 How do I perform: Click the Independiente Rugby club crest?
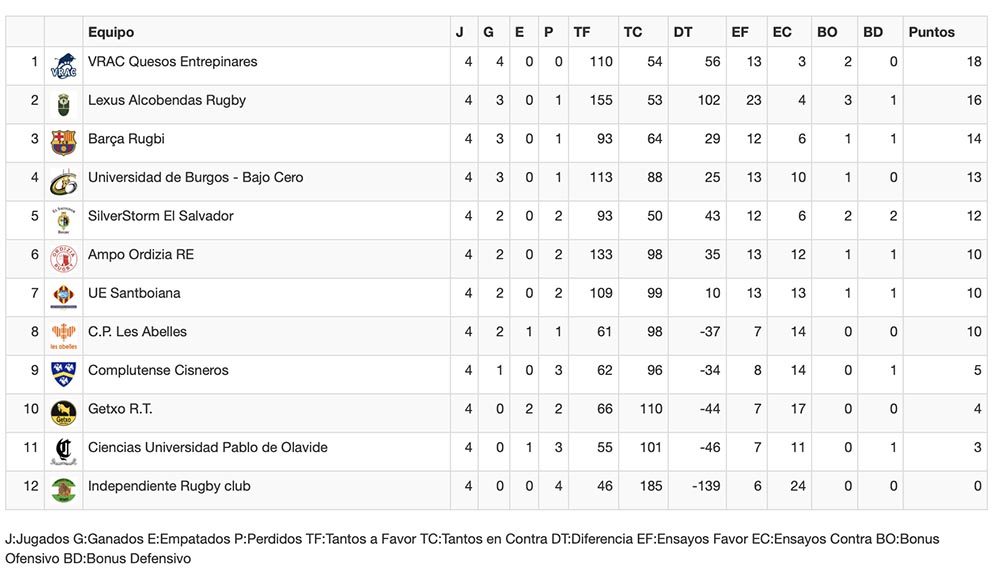(63, 490)
